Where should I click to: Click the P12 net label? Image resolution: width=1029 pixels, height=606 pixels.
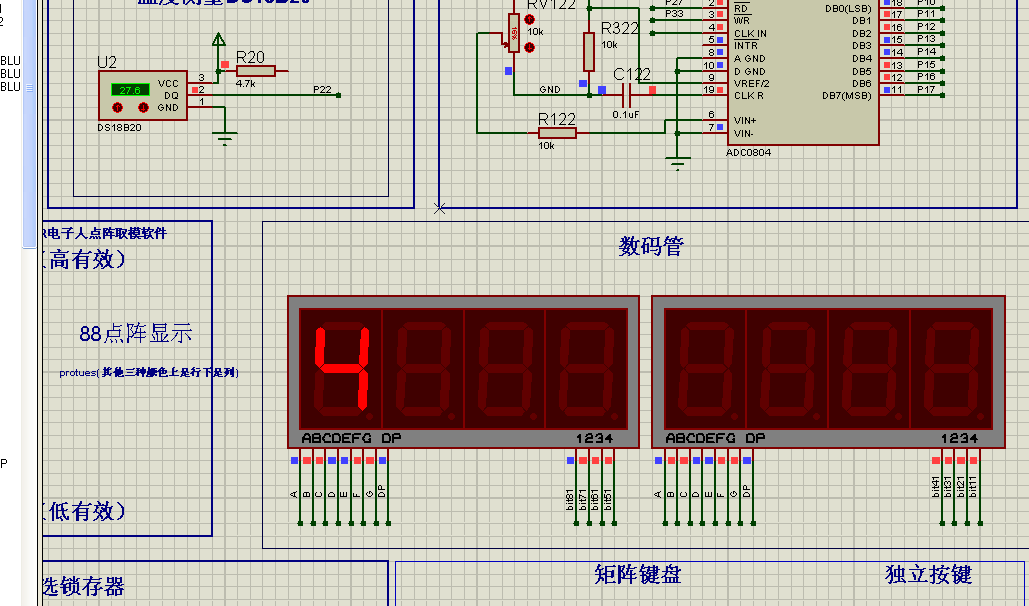coord(926,26)
